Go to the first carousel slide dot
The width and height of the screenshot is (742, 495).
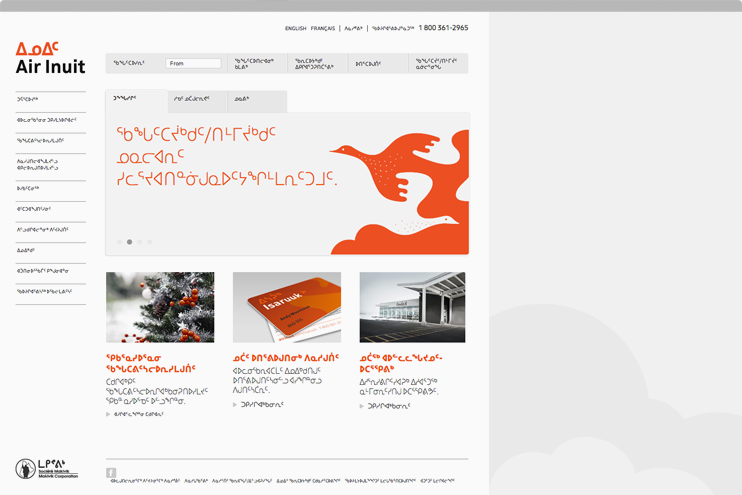(x=119, y=242)
